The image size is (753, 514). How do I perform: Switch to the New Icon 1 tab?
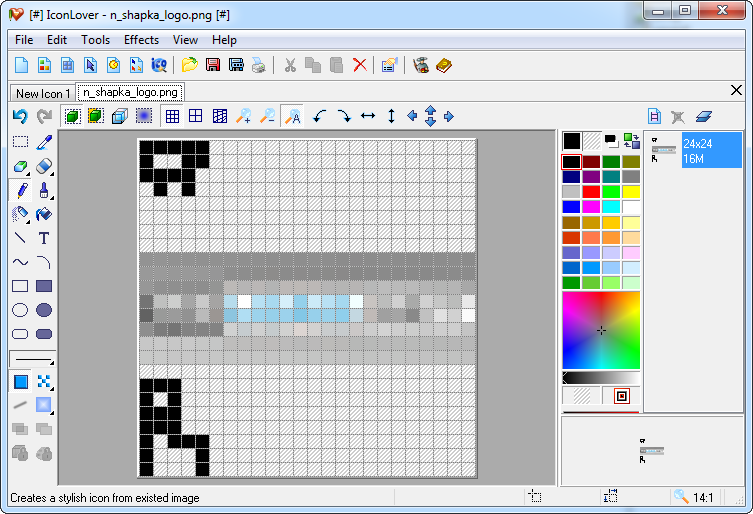coord(43,93)
